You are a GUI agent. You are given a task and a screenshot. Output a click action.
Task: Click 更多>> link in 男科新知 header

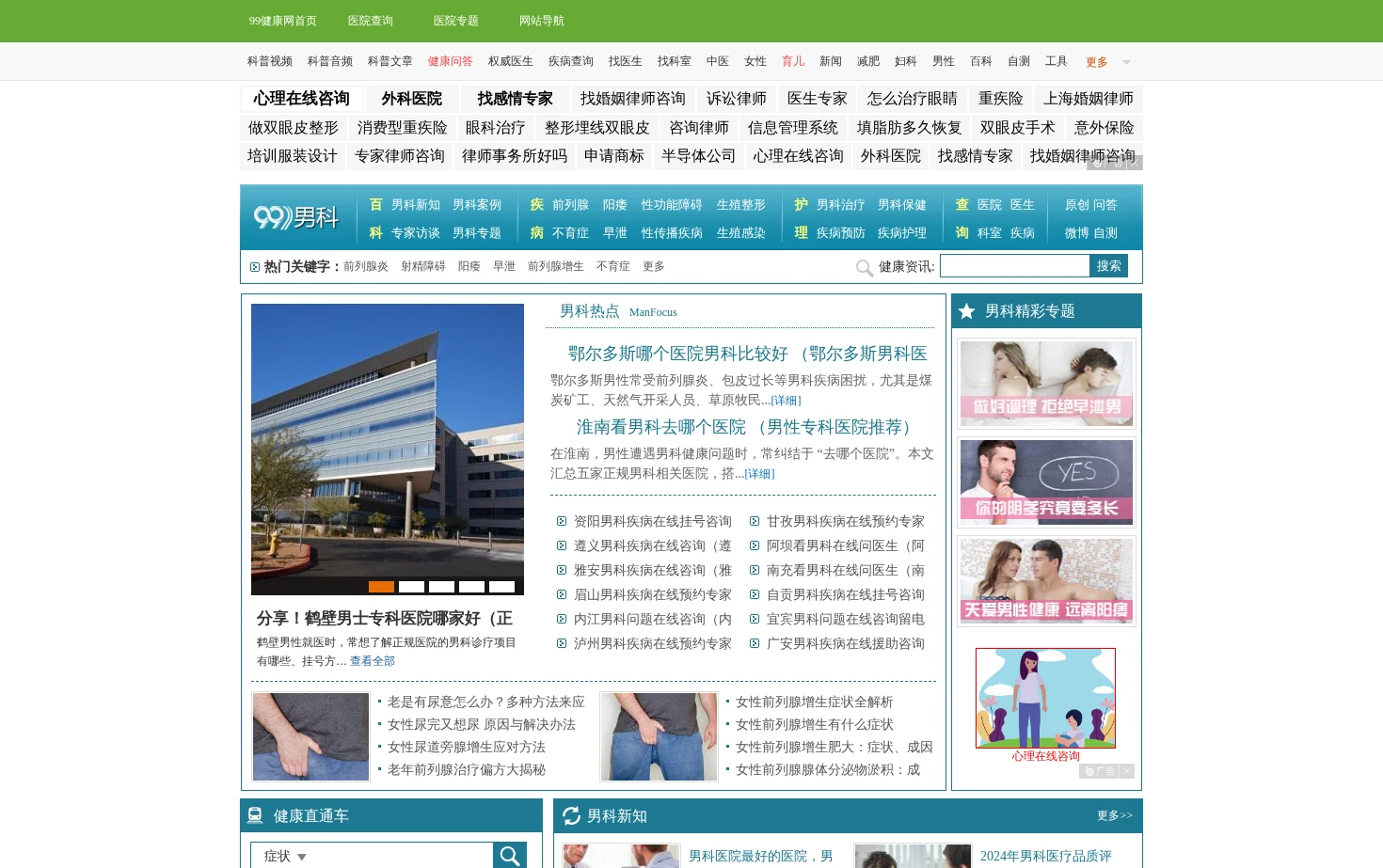point(1115,815)
